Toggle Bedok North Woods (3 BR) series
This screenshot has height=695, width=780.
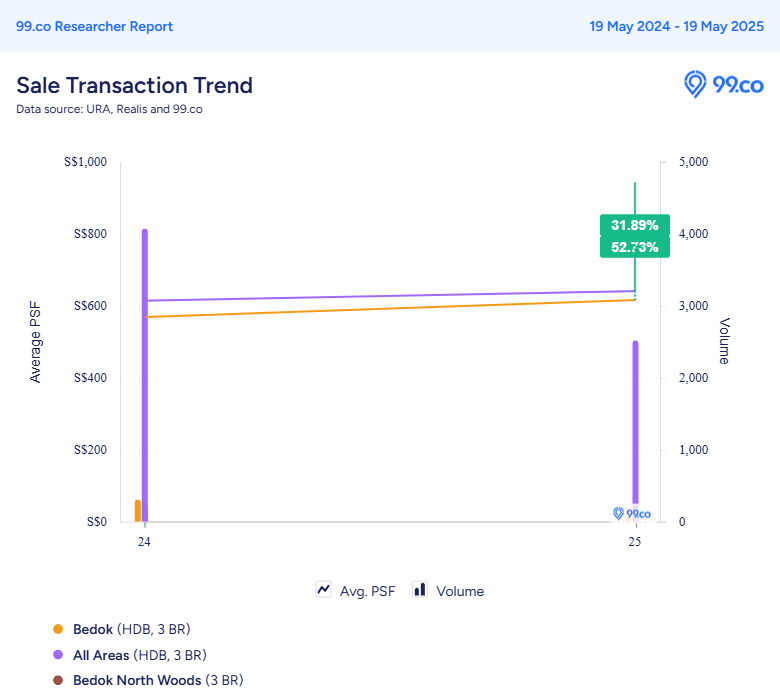(x=158, y=680)
